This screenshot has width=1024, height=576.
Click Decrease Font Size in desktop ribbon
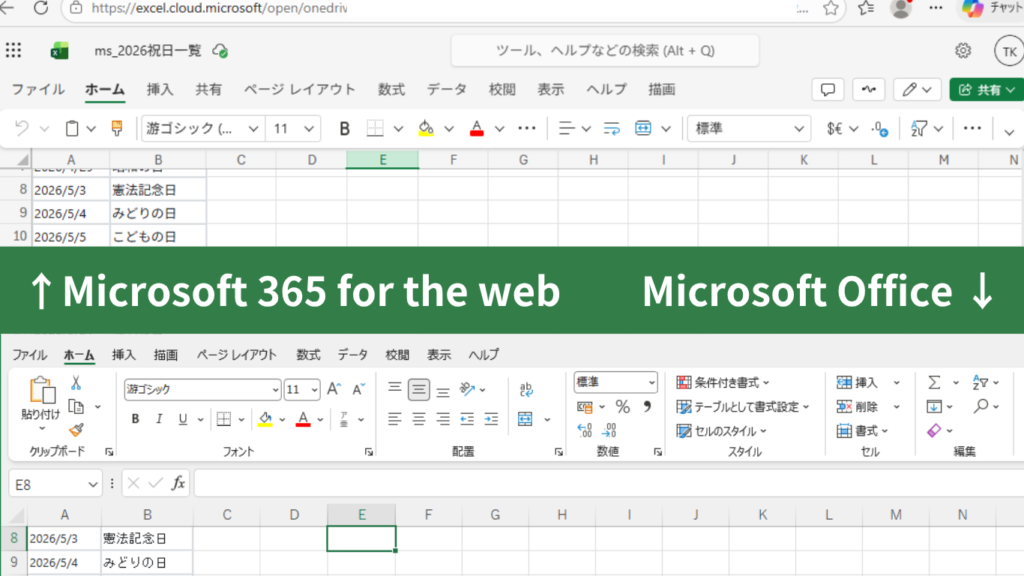359,389
